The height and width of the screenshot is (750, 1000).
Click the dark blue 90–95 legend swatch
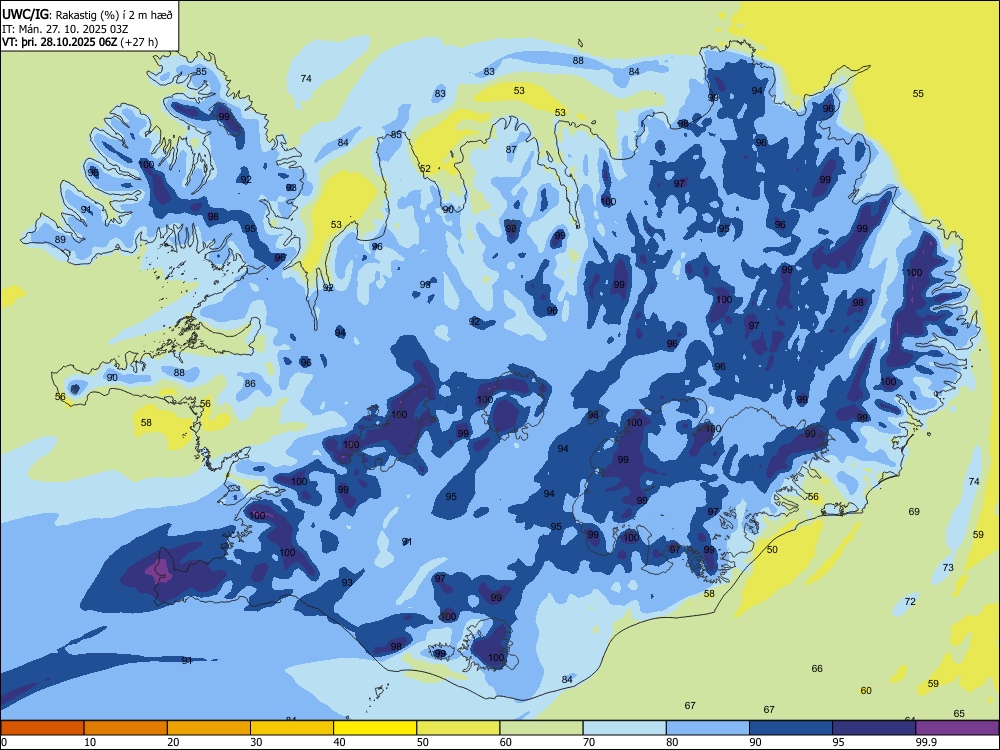tap(791, 728)
